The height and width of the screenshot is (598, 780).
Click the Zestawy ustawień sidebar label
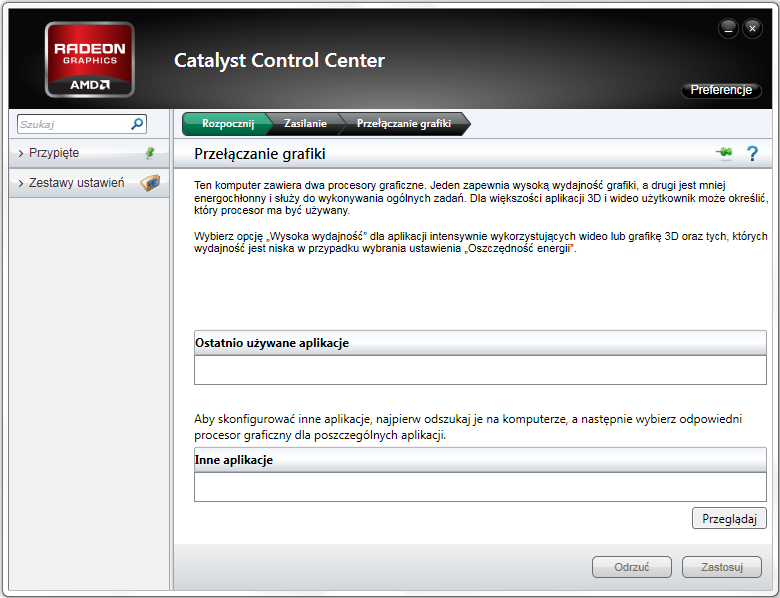point(77,183)
